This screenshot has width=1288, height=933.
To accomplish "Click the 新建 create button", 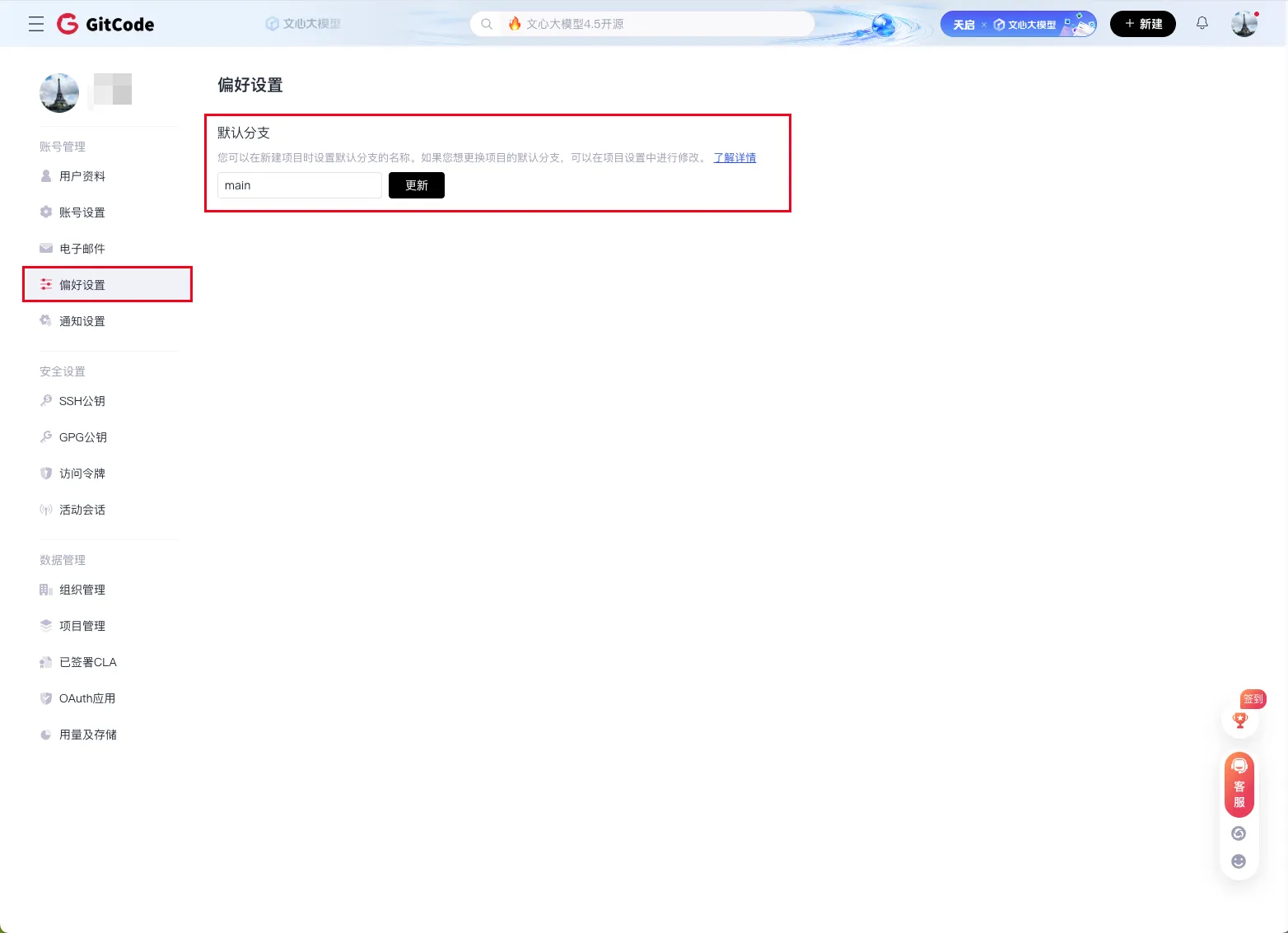I will (x=1142, y=24).
